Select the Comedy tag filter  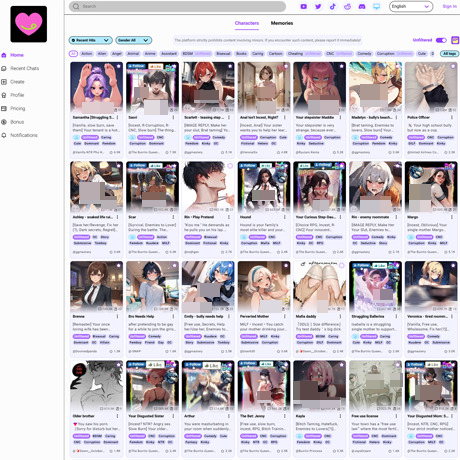[x=364, y=54]
